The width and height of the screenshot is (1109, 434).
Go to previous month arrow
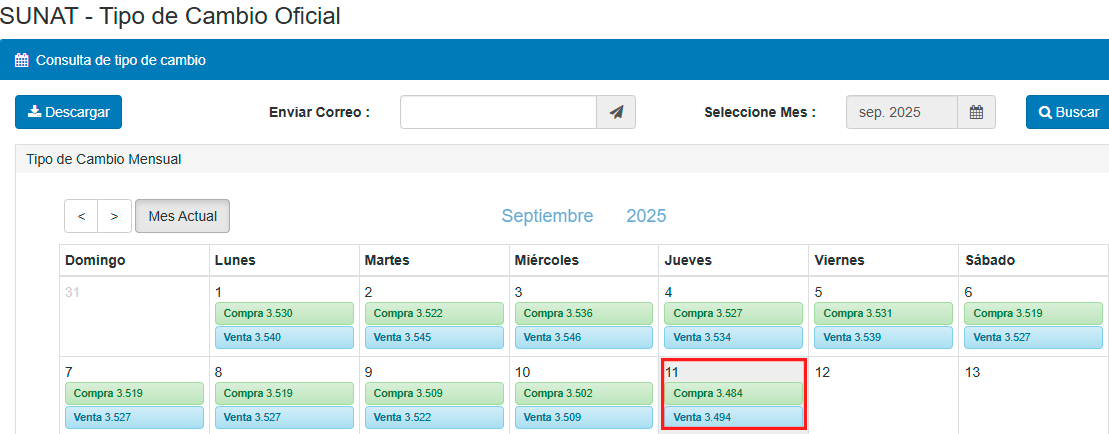[x=81, y=216]
